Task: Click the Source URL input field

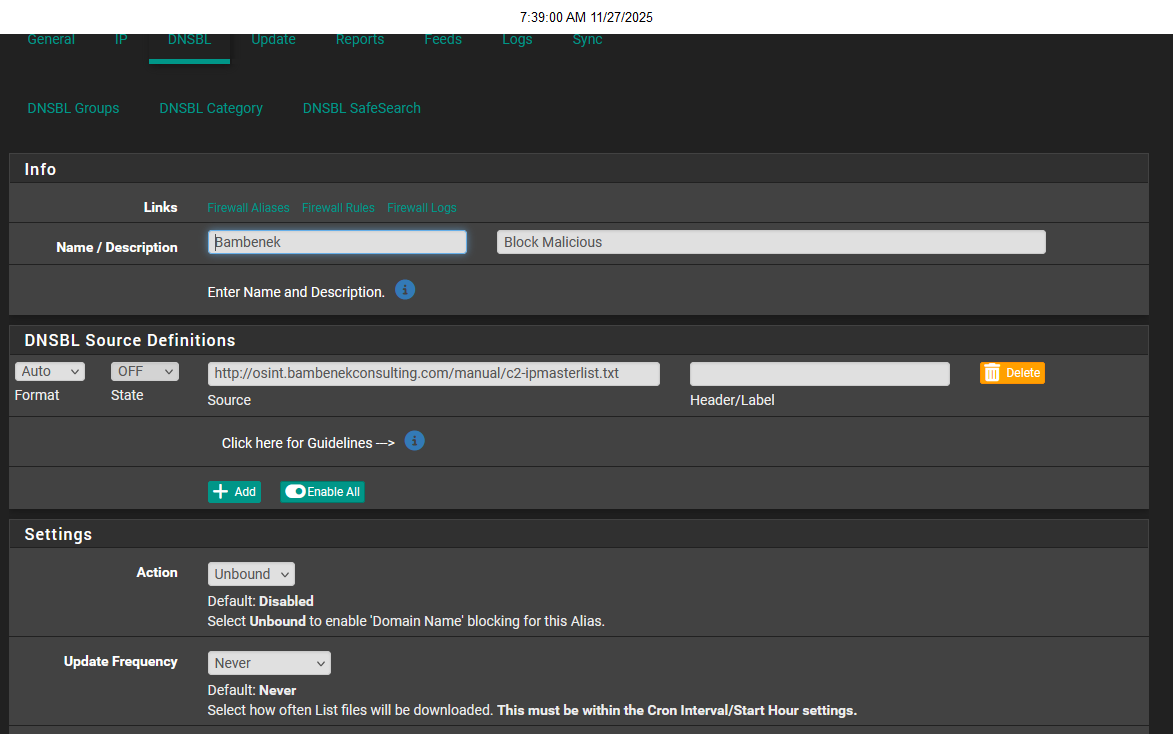Action: click(434, 374)
